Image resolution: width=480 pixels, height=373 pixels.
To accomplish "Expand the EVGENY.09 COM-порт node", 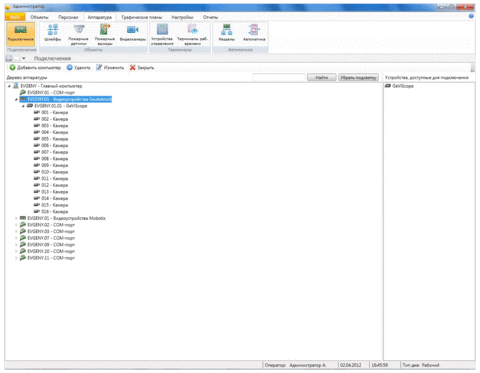I will point(16,245).
